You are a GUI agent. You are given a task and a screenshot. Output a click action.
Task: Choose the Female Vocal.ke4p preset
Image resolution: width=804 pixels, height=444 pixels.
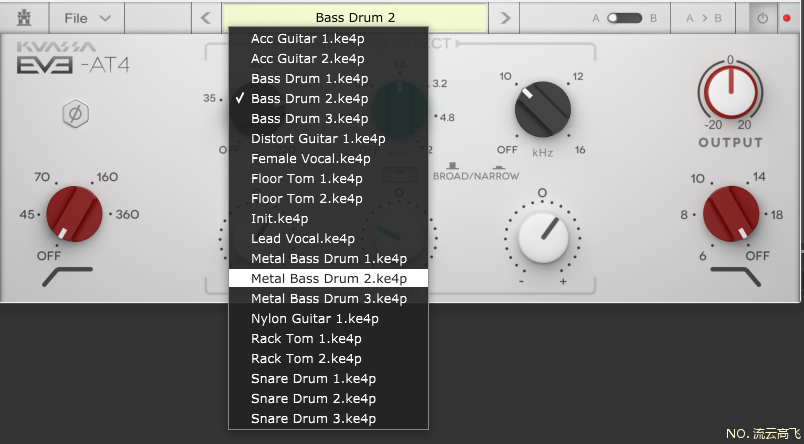click(x=328, y=158)
